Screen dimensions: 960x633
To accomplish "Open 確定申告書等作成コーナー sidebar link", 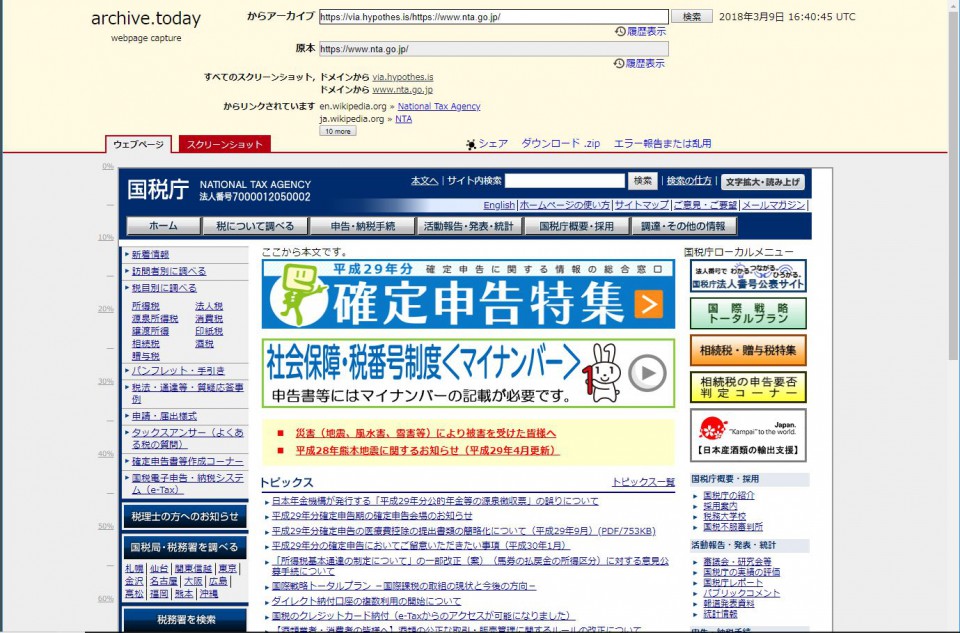I will point(187,461).
